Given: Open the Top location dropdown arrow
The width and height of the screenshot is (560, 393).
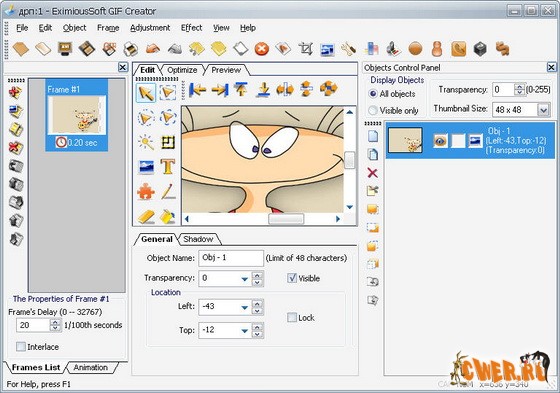Looking at the screenshot, I should click(x=245, y=331).
